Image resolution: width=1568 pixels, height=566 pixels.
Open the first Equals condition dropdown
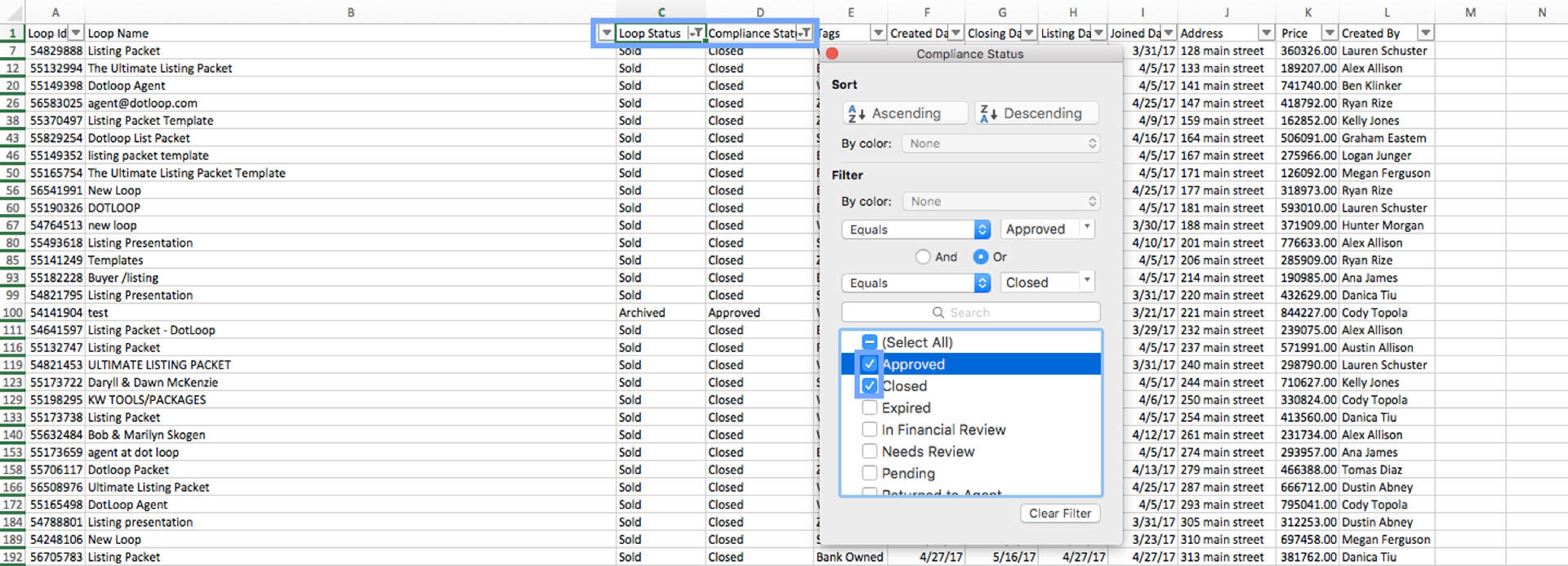point(916,230)
